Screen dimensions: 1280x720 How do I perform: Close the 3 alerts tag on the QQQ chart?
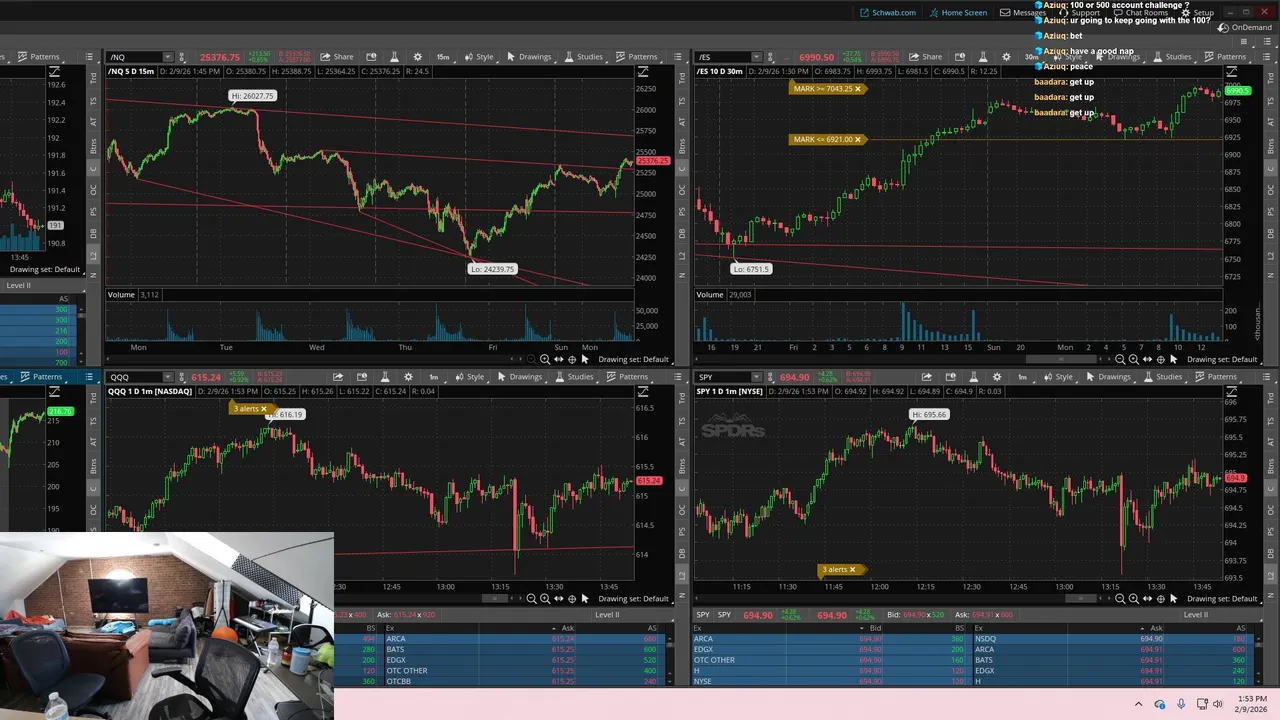coord(264,408)
